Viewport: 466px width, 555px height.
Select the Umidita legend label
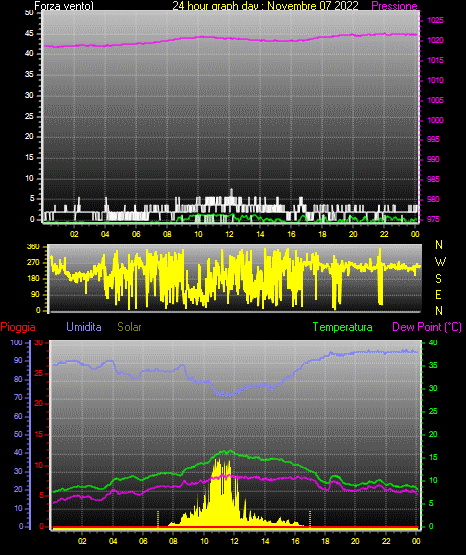pyautogui.click(x=84, y=327)
